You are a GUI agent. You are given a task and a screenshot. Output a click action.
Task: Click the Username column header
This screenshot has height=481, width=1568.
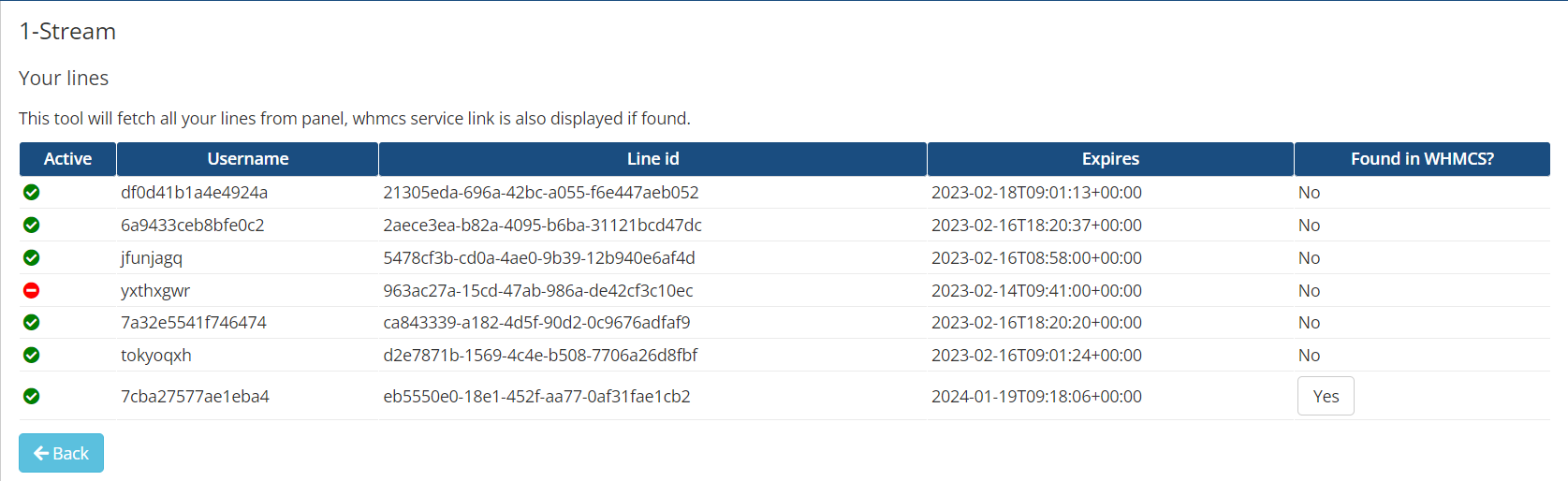247,159
